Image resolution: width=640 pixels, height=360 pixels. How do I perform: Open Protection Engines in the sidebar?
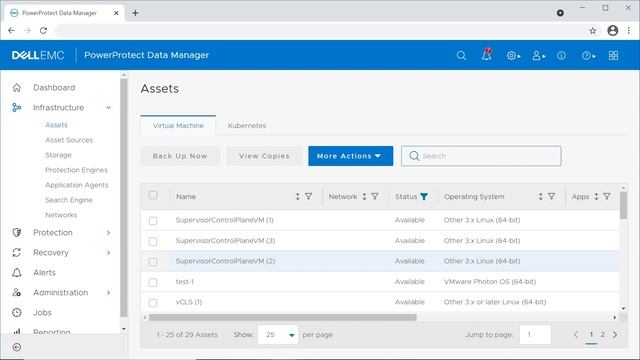click(x=76, y=170)
